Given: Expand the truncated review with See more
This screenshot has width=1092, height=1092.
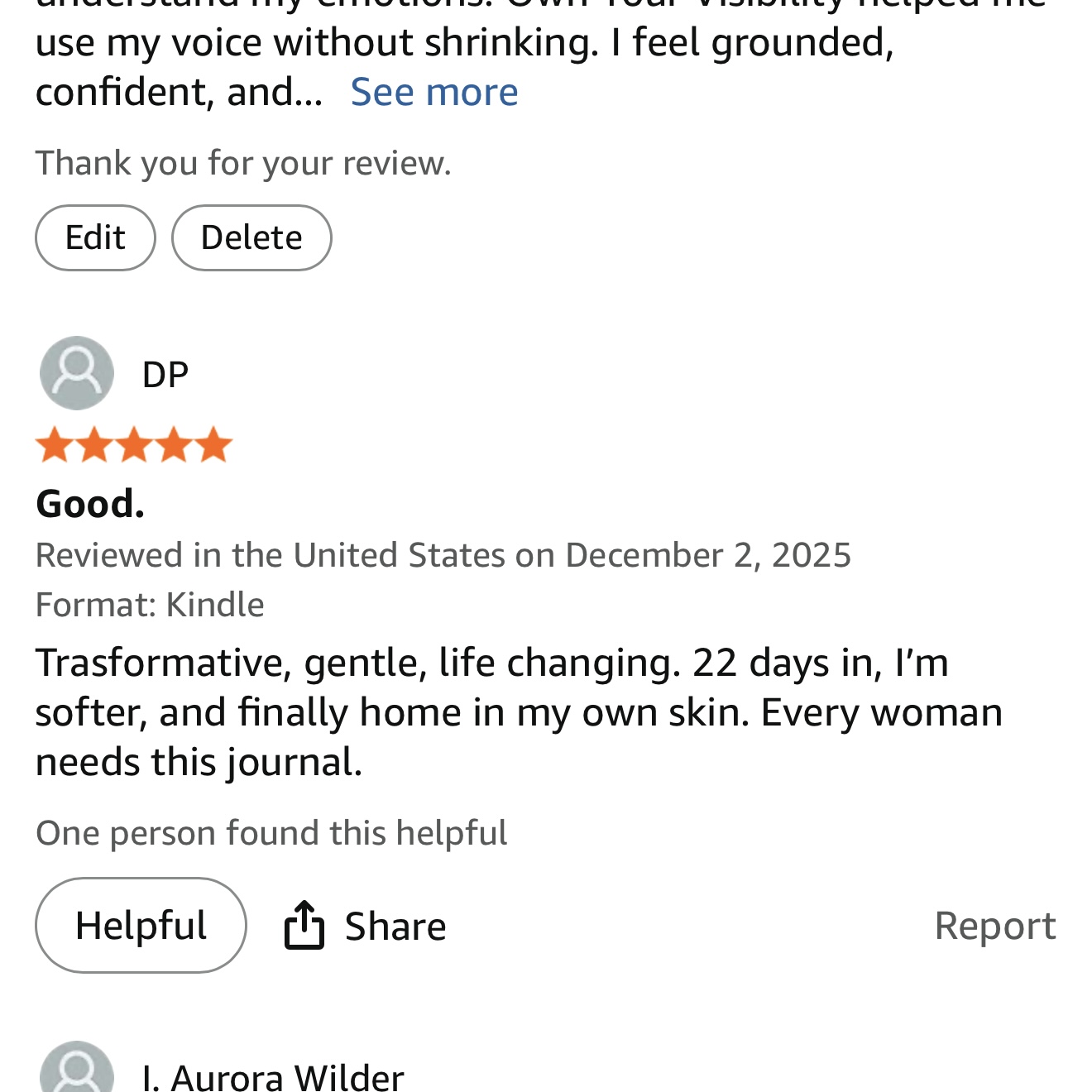Looking at the screenshot, I should [433, 92].
